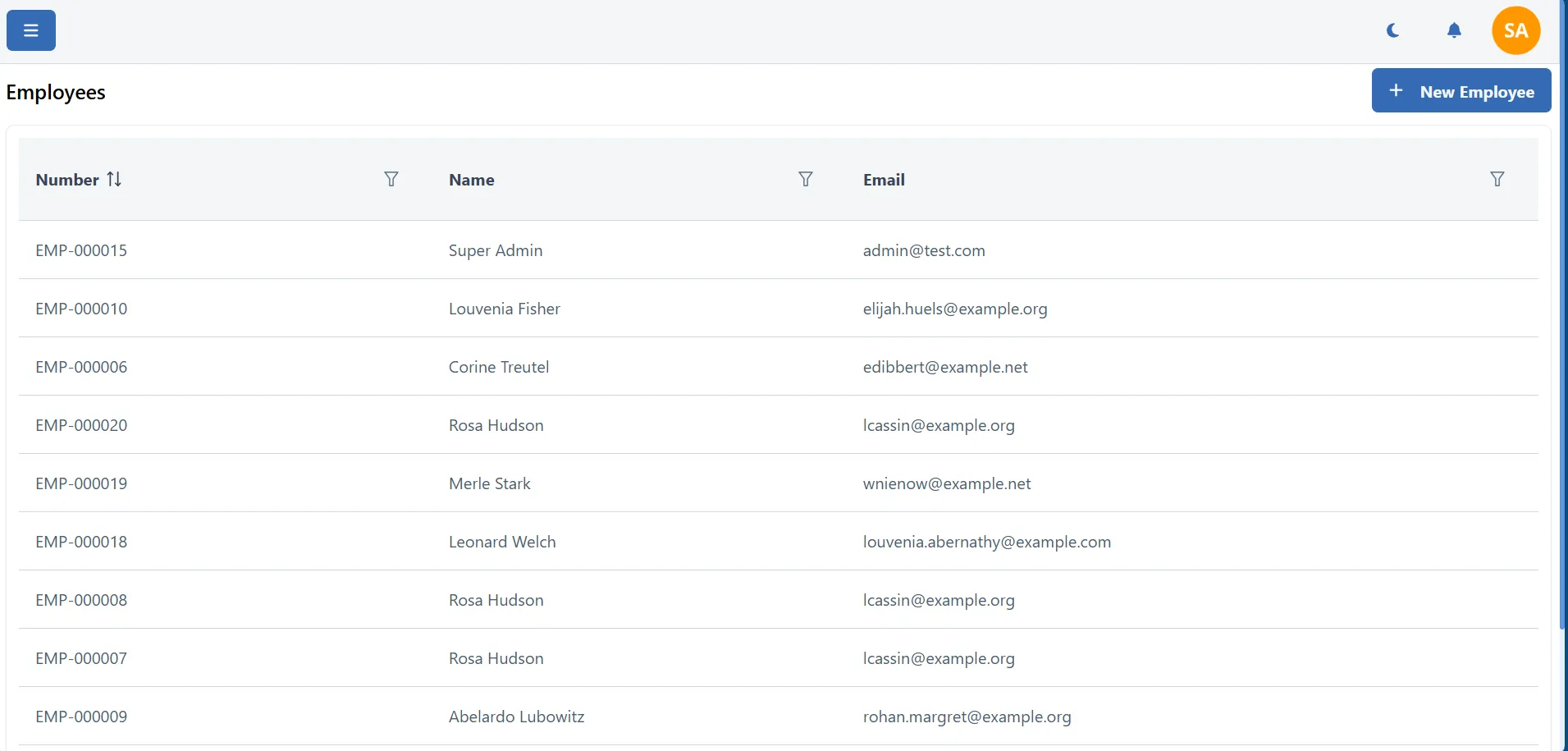
Task: Toggle dark mode with the moon icon
Action: click(x=1392, y=30)
